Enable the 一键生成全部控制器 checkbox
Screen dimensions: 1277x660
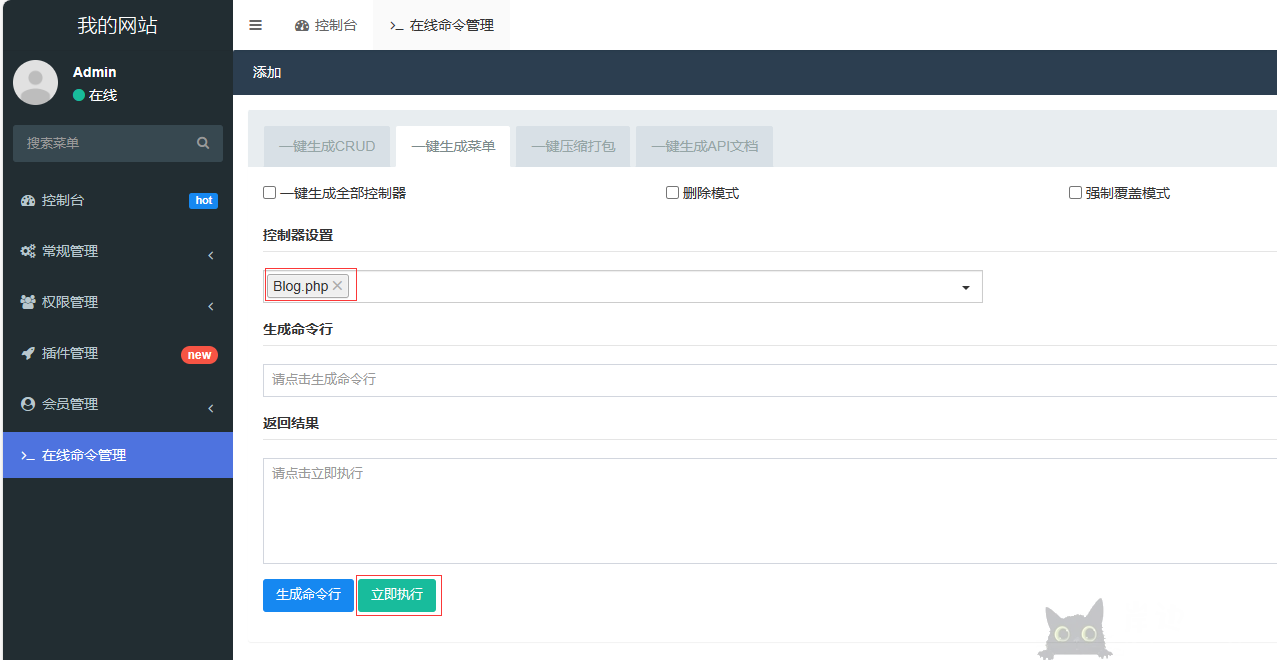(x=269, y=192)
